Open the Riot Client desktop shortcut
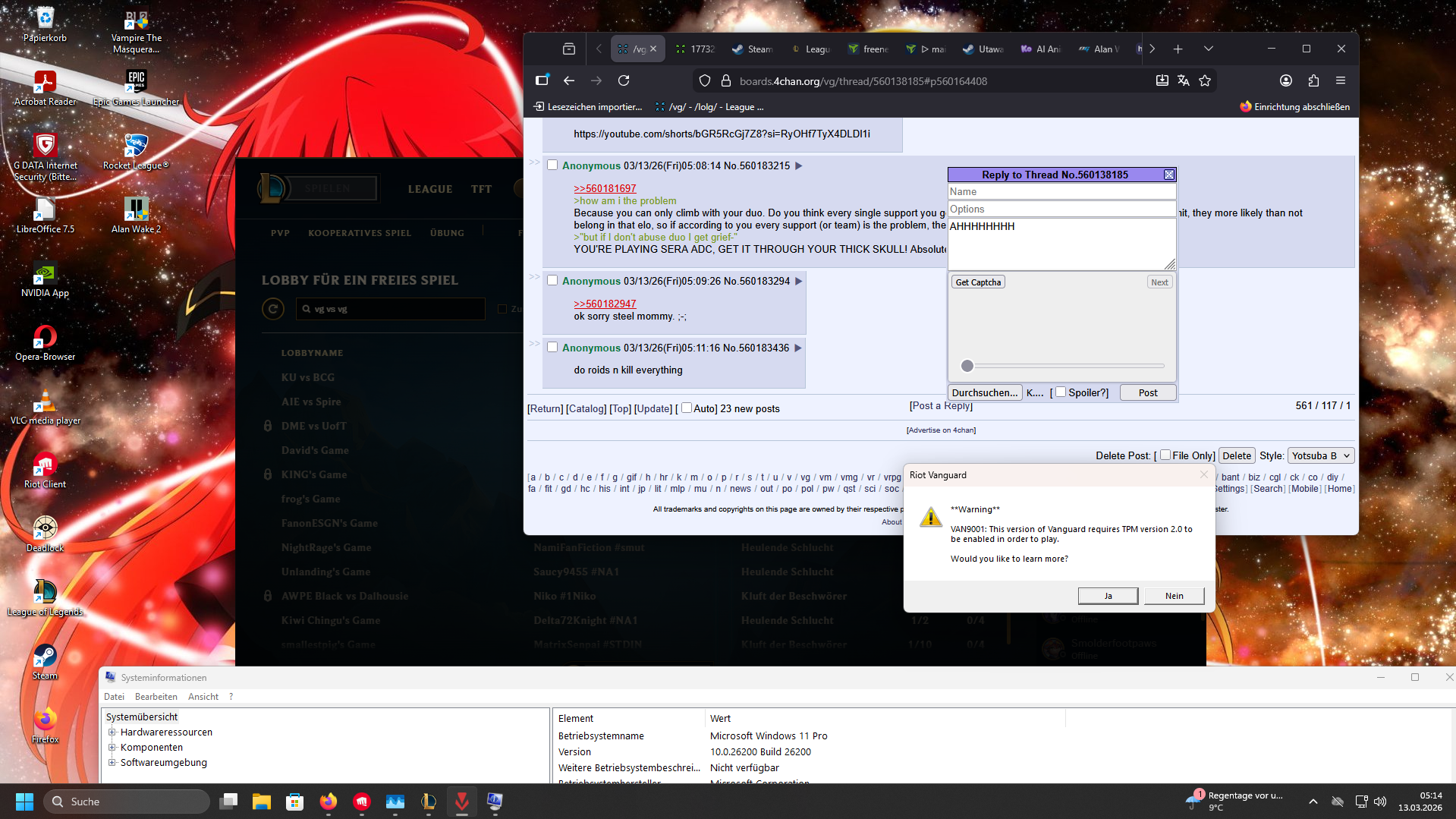The image size is (1456, 819). click(45, 469)
